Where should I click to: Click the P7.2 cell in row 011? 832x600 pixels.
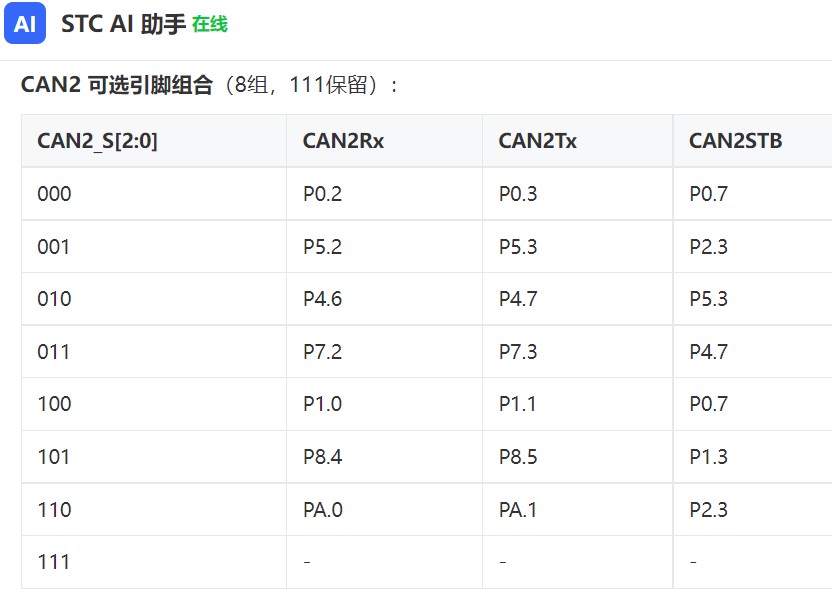(323, 352)
